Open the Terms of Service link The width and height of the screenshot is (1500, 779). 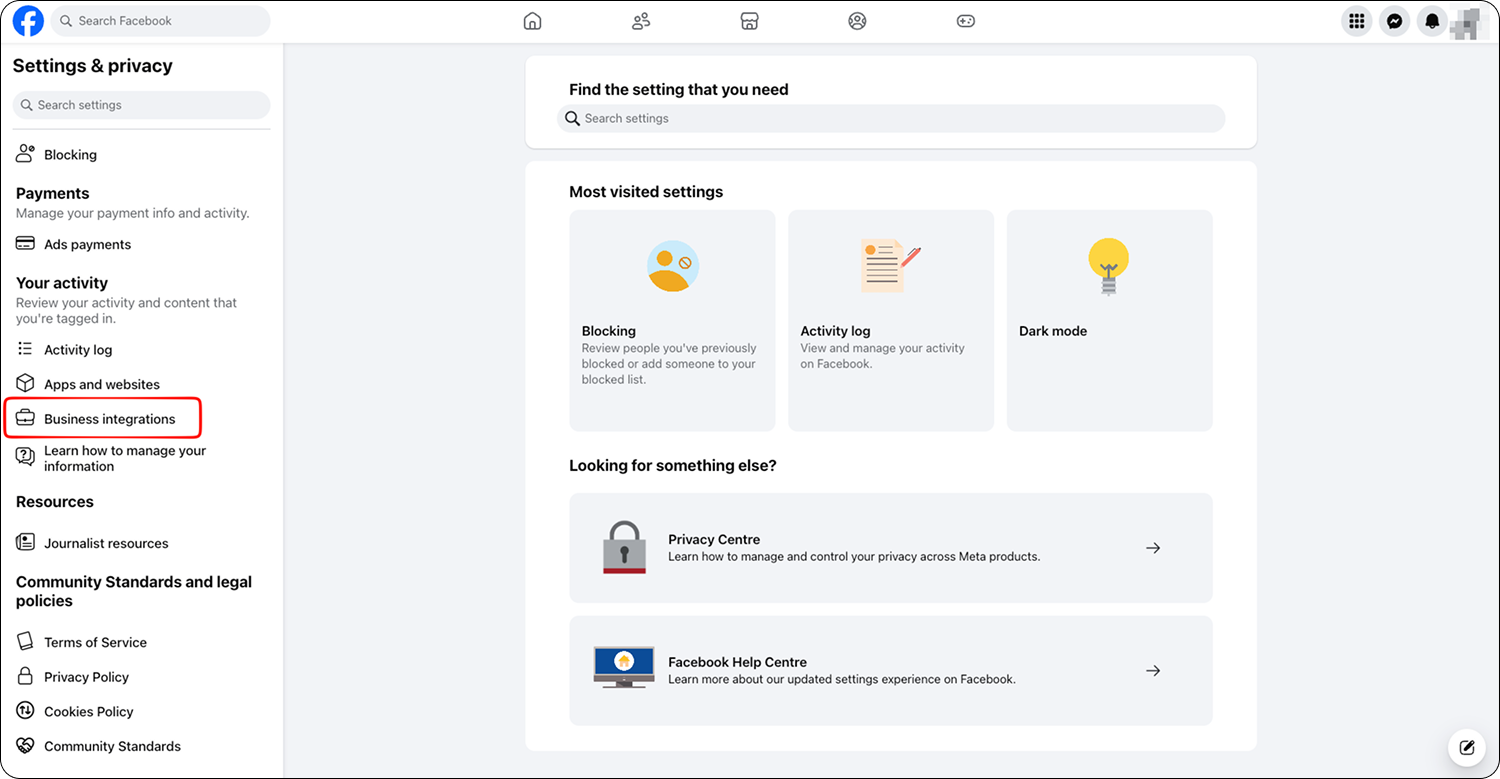coord(95,643)
